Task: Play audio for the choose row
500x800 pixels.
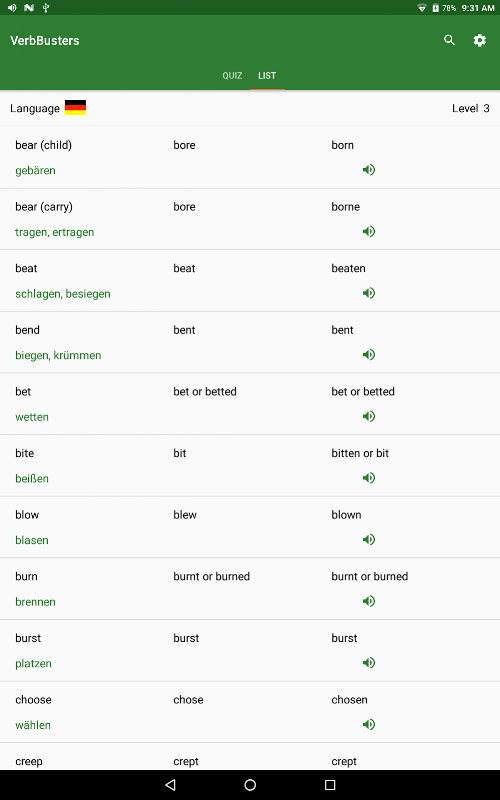Action: pyautogui.click(x=369, y=724)
